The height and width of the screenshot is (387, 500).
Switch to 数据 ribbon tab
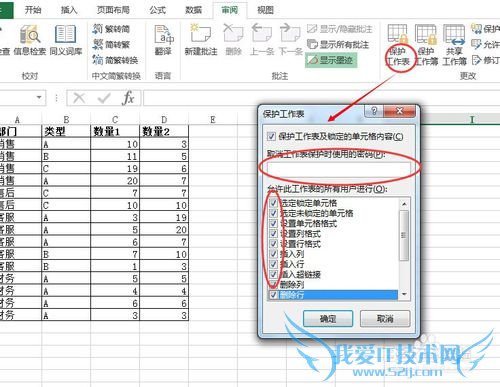pyautogui.click(x=194, y=10)
